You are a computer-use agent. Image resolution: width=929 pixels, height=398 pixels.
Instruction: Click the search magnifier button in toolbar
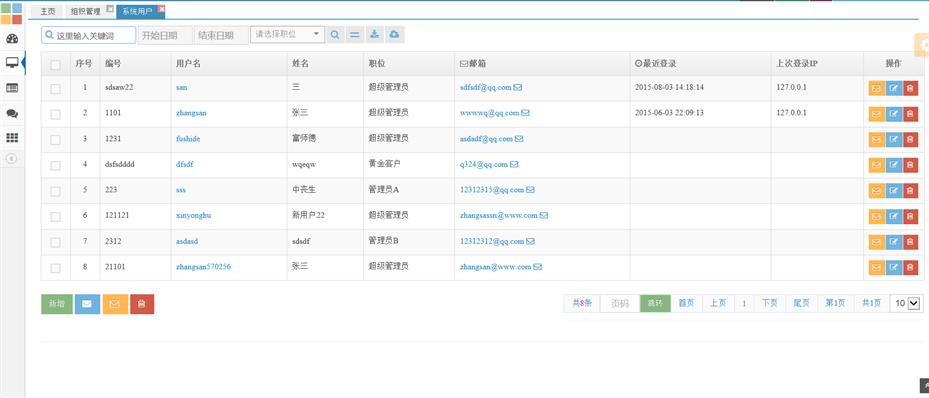pyautogui.click(x=335, y=35)
